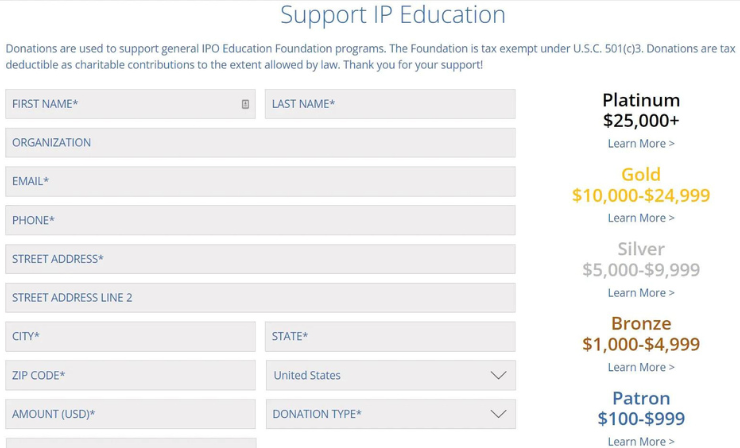The image size is (740, 448).
Task: Select Street Address Line 2 field
Action: [x=260, y=298]
